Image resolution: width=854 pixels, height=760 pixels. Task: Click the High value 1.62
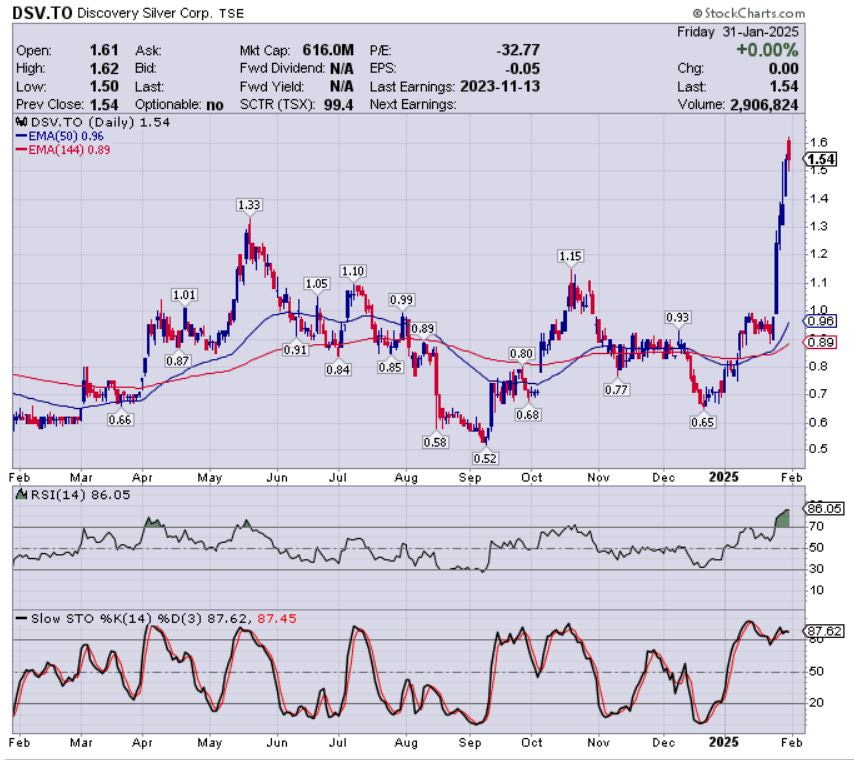tap(104, 69)
